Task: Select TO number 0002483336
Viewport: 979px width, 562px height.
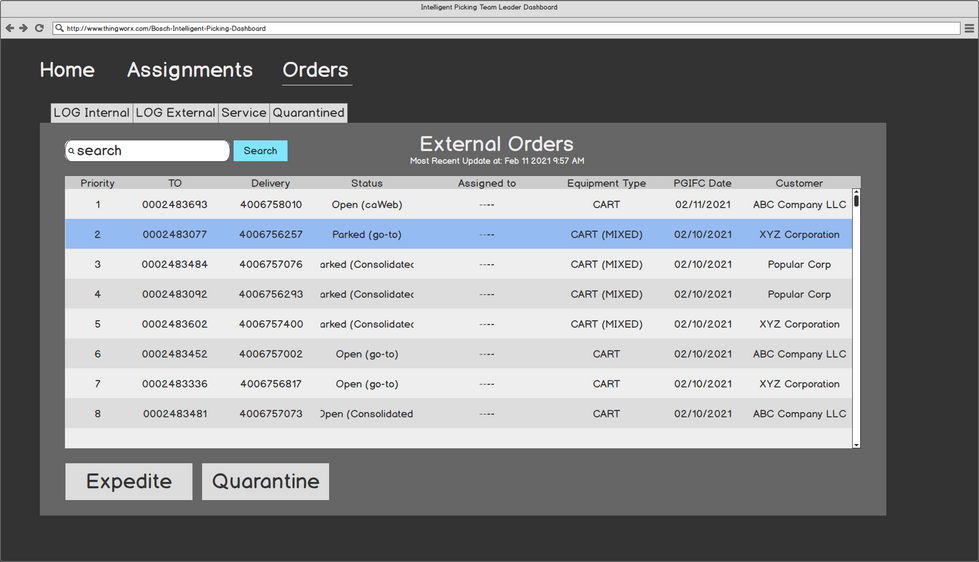Action: pyautogui.click(x=175, y=384)
